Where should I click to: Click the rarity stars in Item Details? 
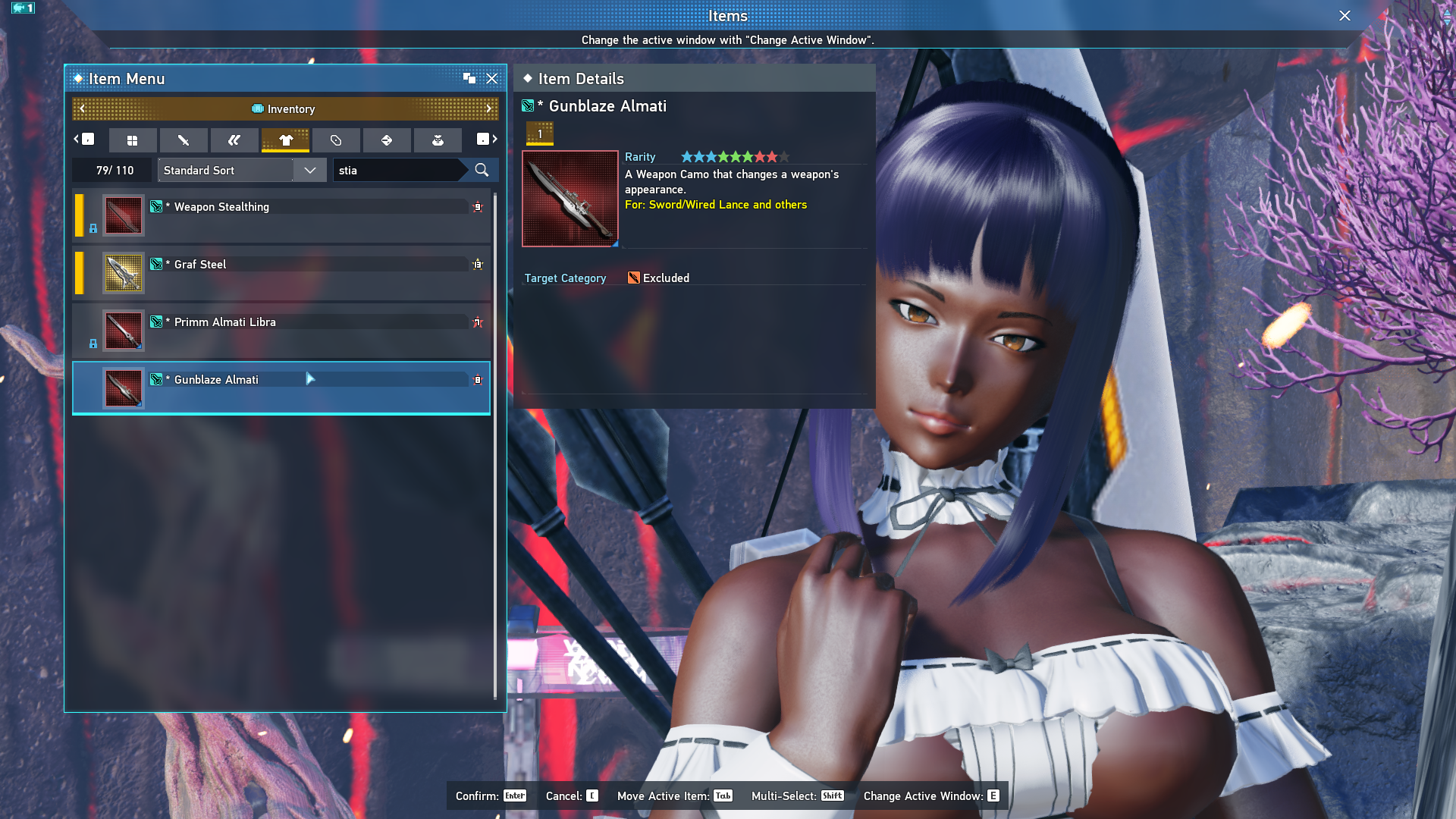(735, 157)
